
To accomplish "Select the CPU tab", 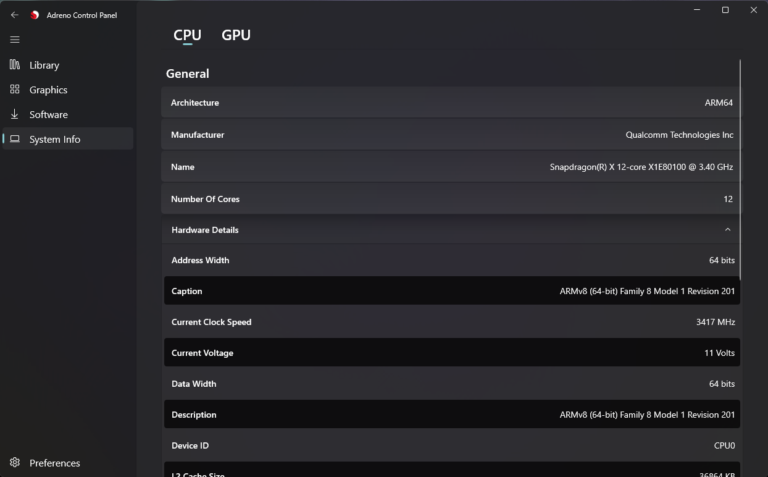I will pyautogui.click(x=187, y=35).
